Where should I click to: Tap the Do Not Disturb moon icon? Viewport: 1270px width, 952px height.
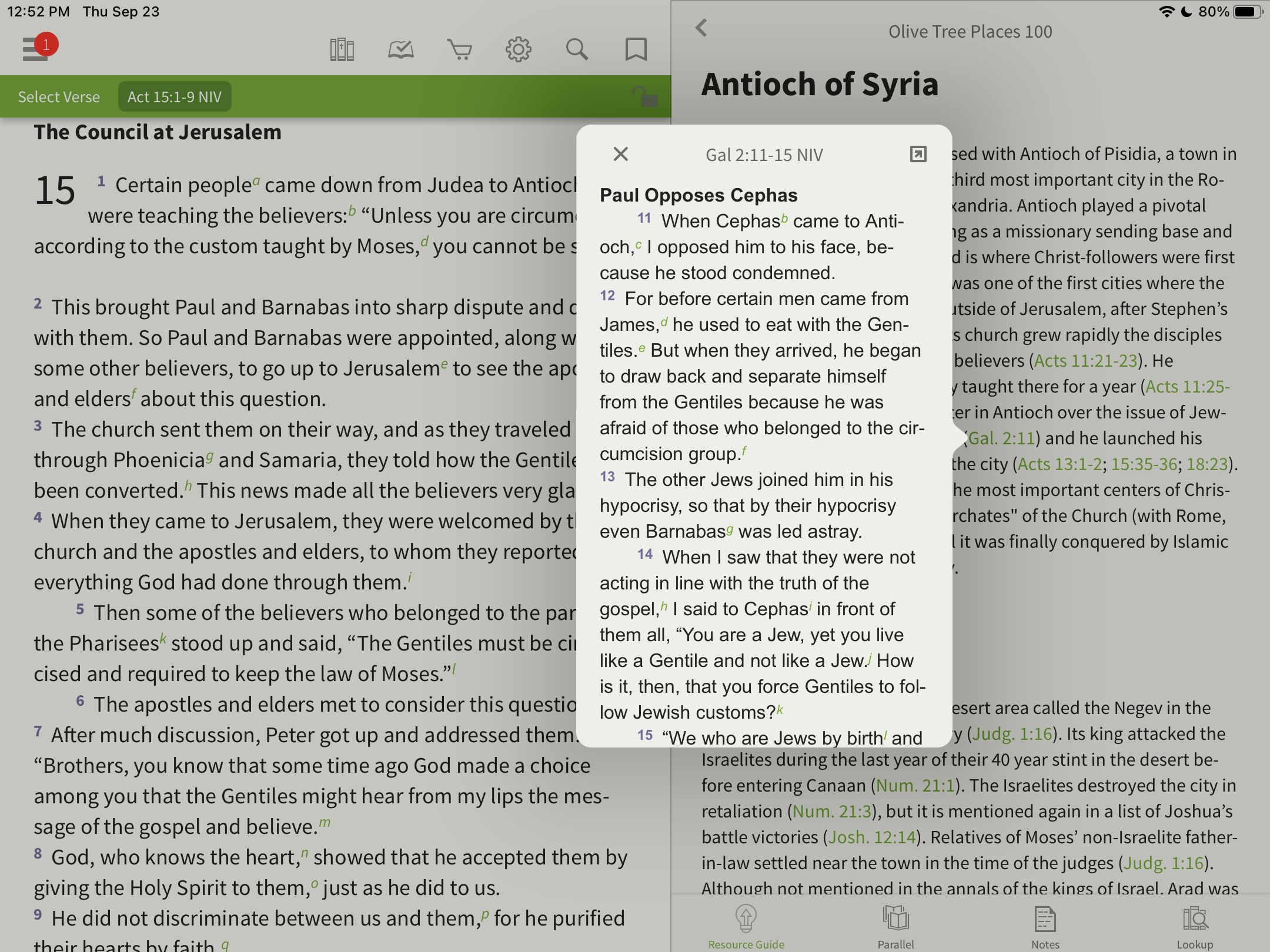(1187, 12)
